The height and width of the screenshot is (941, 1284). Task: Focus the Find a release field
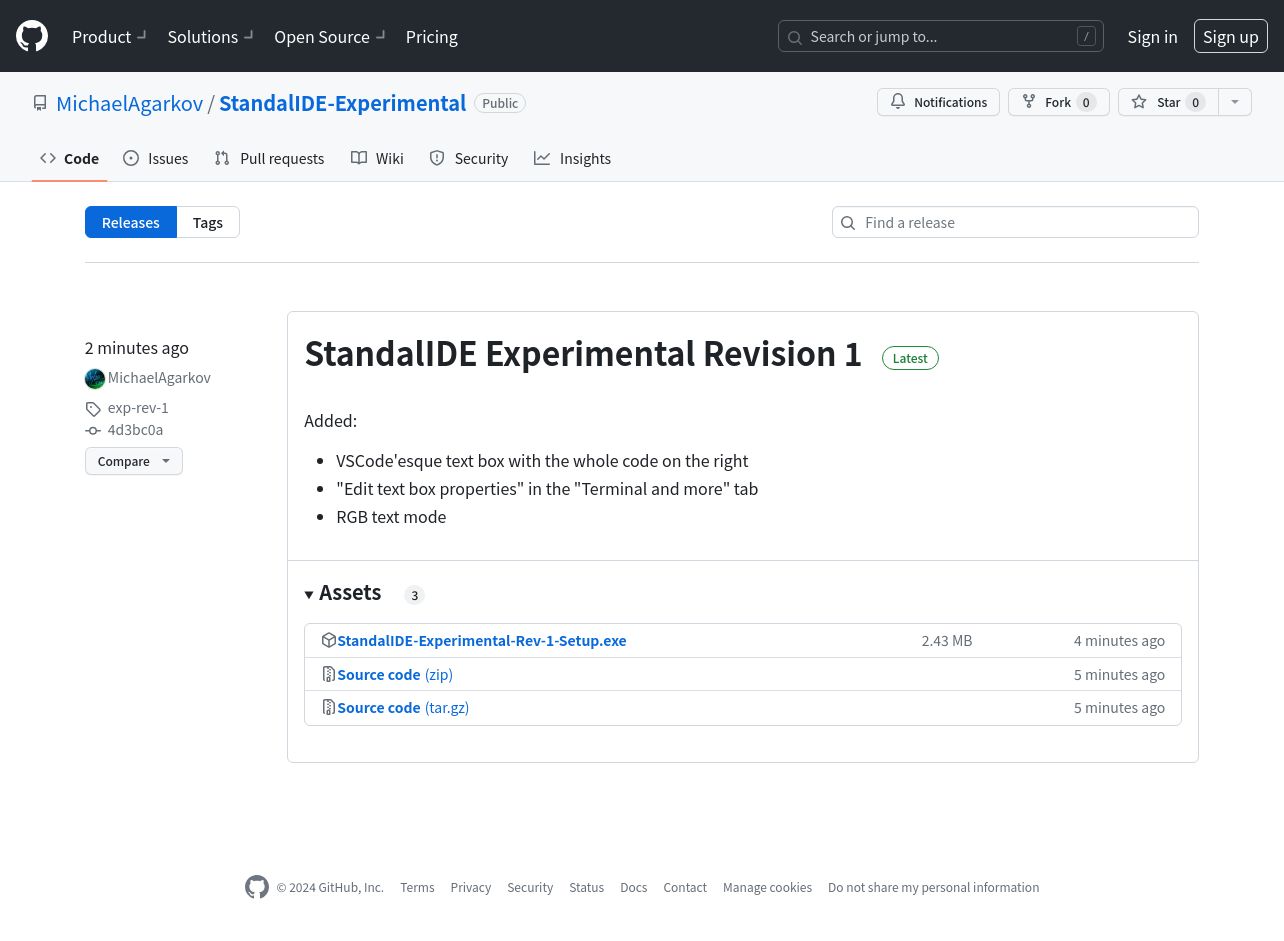pyautogui.click(x=1015, y=222)
